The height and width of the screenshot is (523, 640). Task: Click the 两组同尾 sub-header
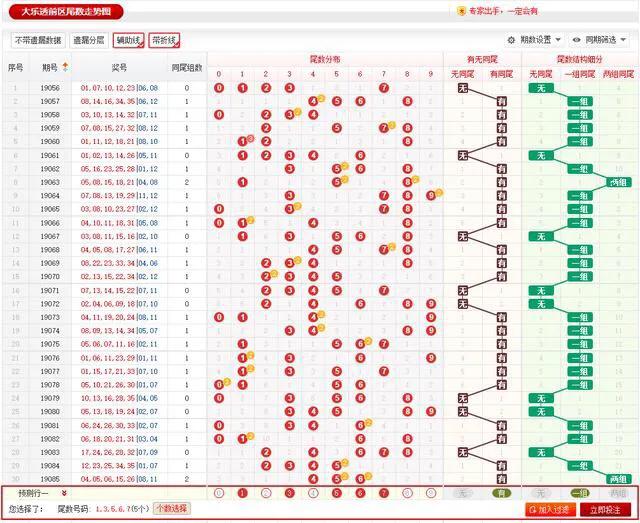point(618,74)
